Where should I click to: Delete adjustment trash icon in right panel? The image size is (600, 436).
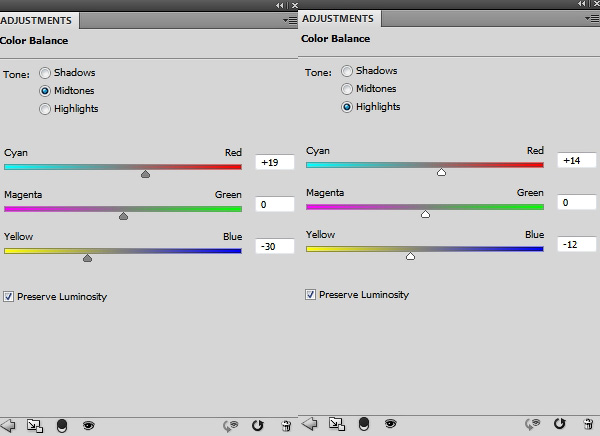tap(588, 424)
